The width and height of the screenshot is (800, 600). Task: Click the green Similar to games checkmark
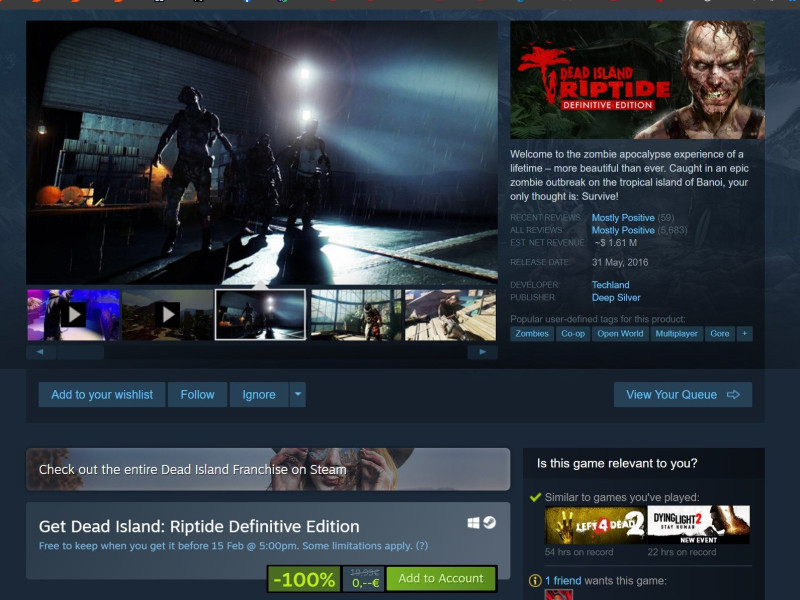(x=535, y=497)
